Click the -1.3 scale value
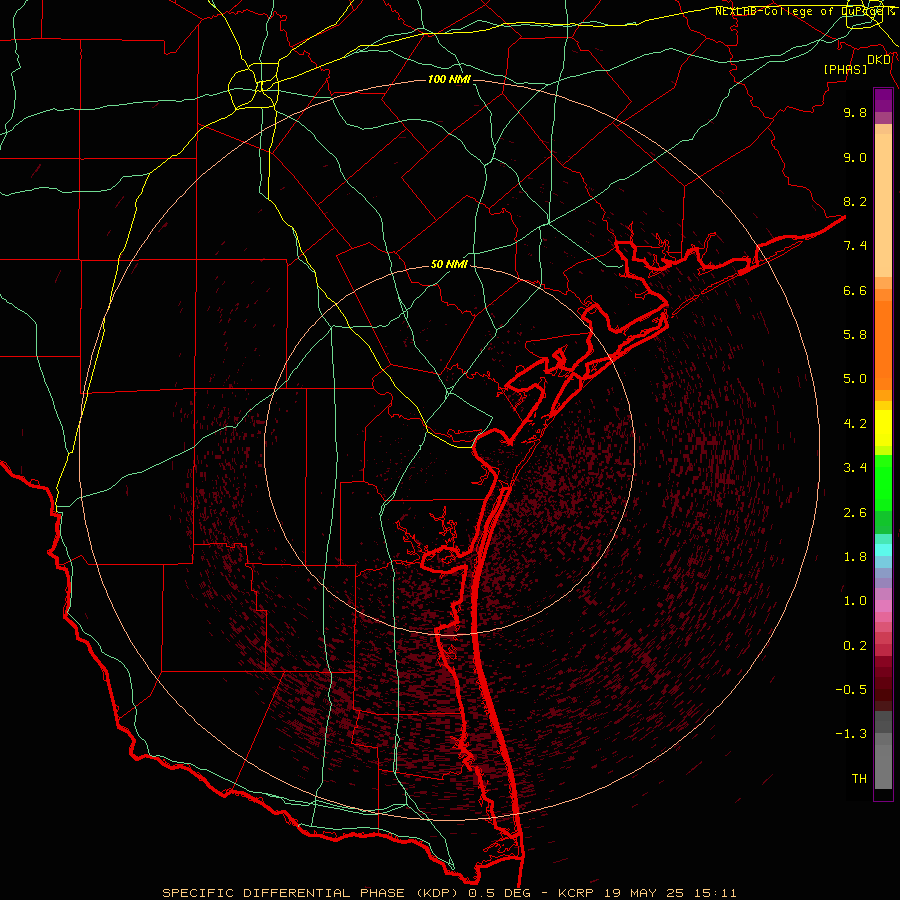The image size is (900, 900). click(851, 734)
